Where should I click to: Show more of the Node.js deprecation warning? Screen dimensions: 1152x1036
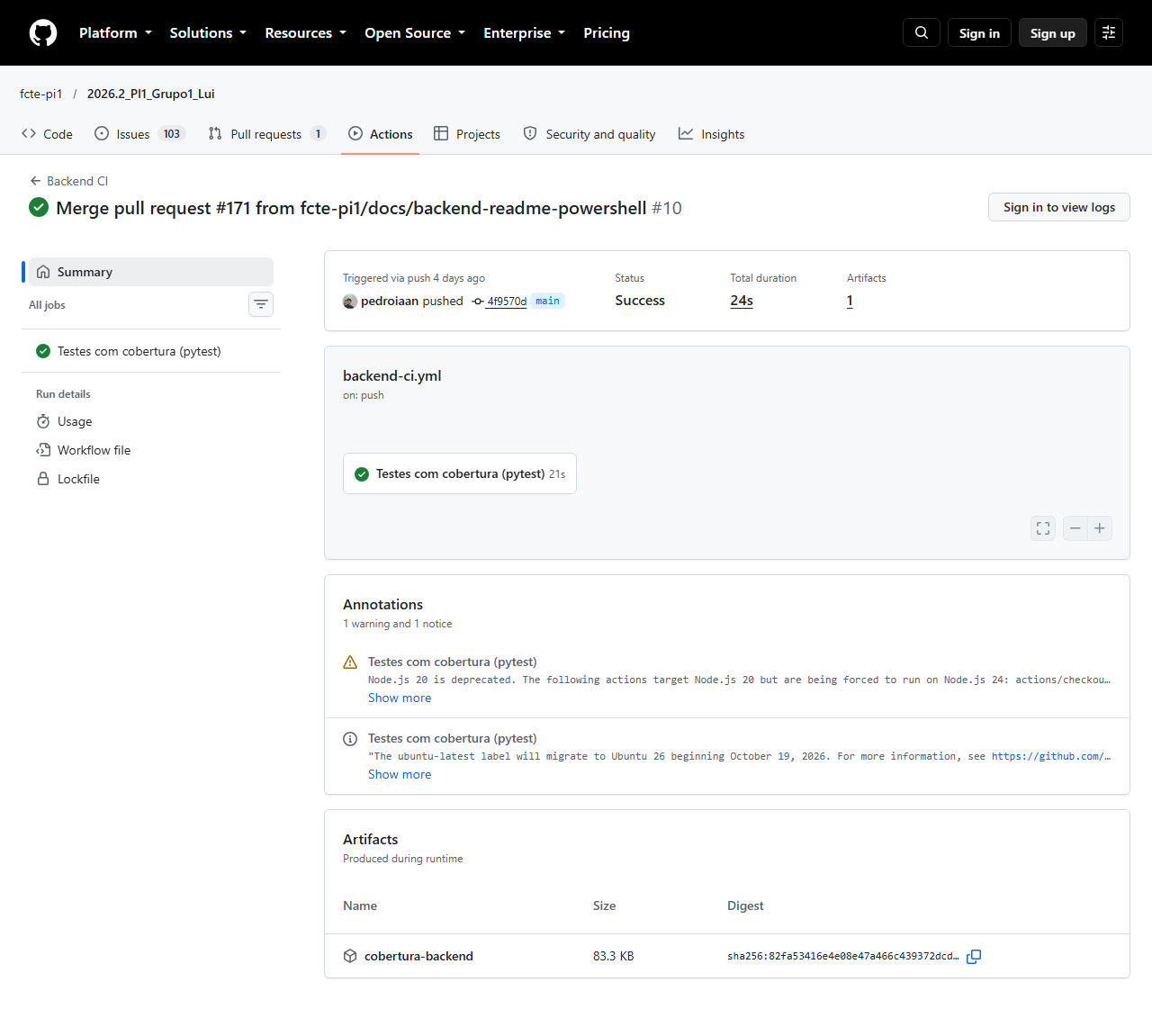coord(400,698)
